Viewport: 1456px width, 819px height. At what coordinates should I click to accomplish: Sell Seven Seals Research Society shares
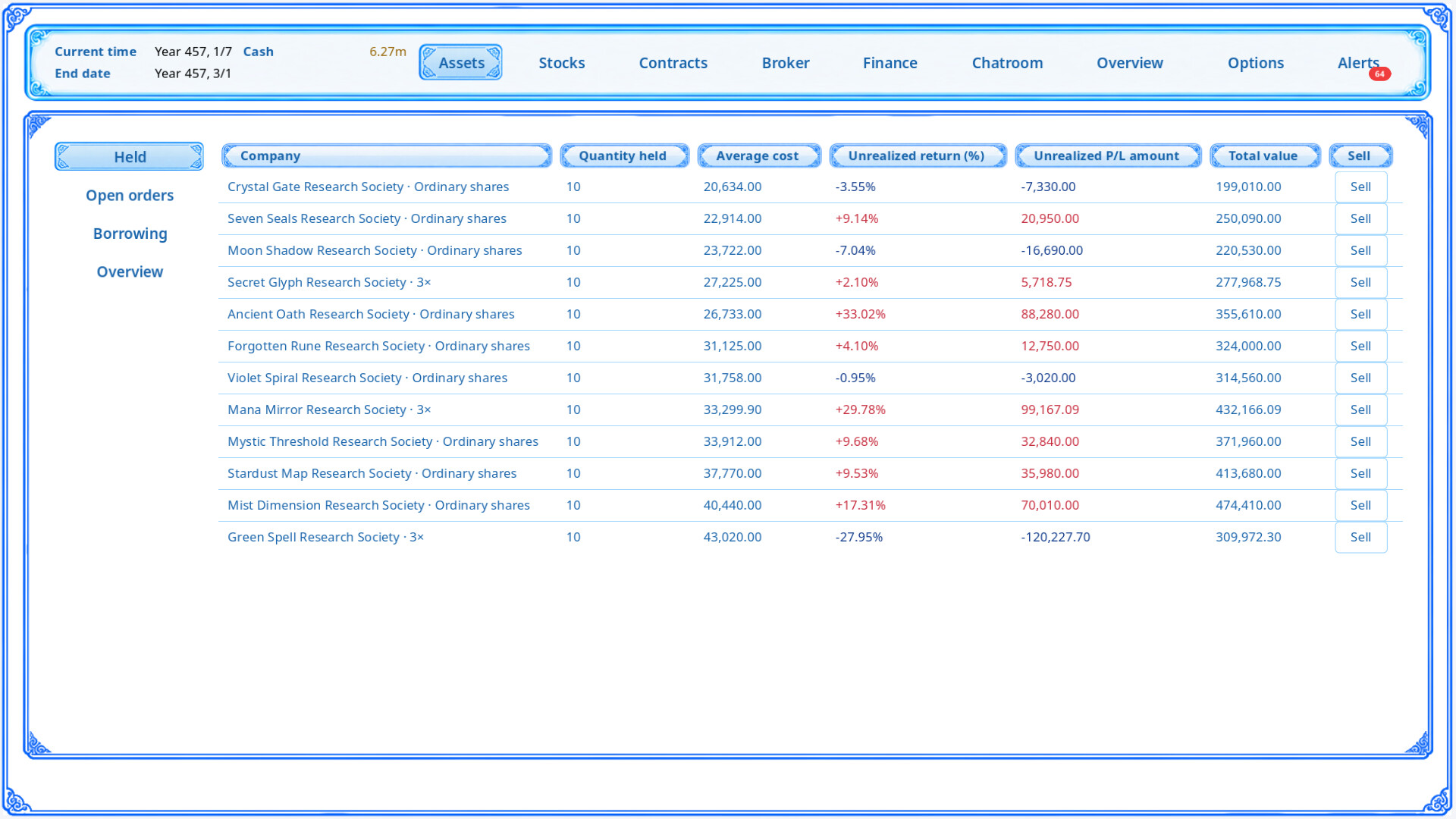click(x=1360, y=218)
